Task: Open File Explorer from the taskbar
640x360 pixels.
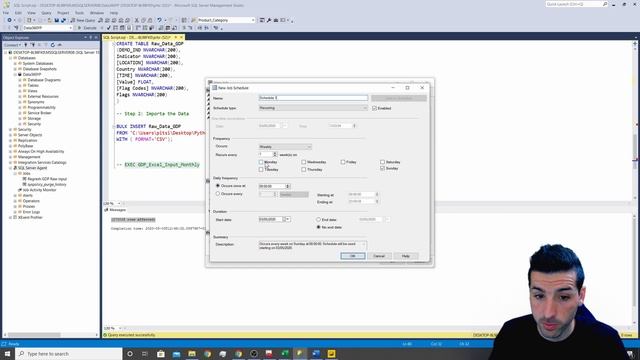Action: click(192, 353)
